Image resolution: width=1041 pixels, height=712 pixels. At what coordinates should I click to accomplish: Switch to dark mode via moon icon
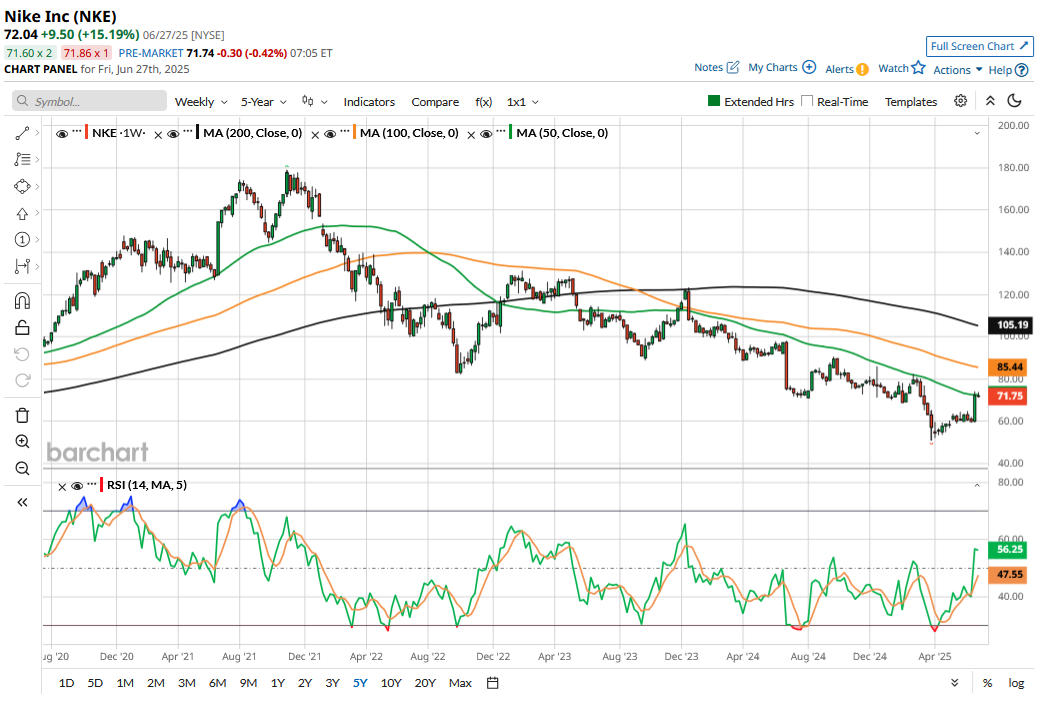[1014, 101]
